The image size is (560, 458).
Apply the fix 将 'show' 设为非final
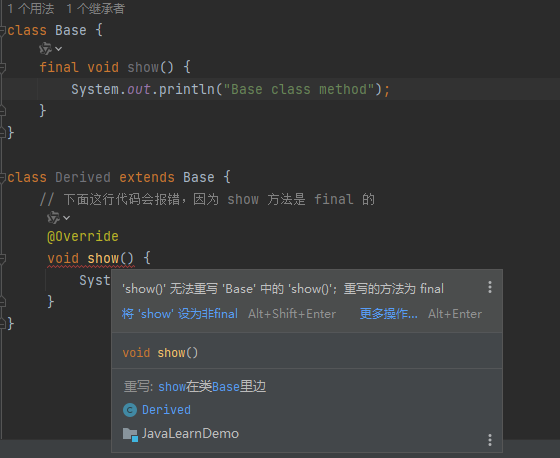pos(180,314)
